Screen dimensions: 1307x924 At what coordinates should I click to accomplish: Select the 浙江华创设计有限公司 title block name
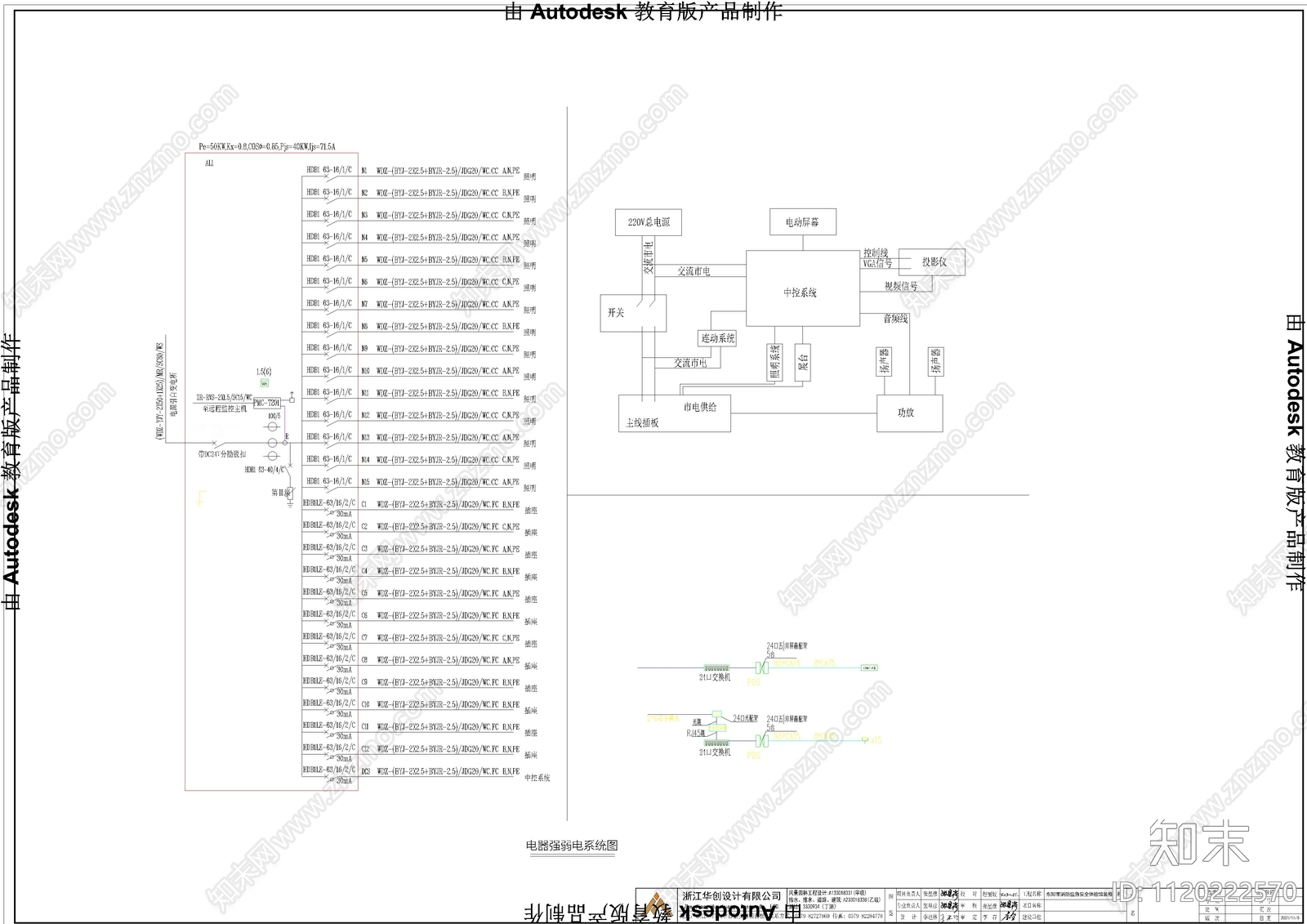point(732,897)
